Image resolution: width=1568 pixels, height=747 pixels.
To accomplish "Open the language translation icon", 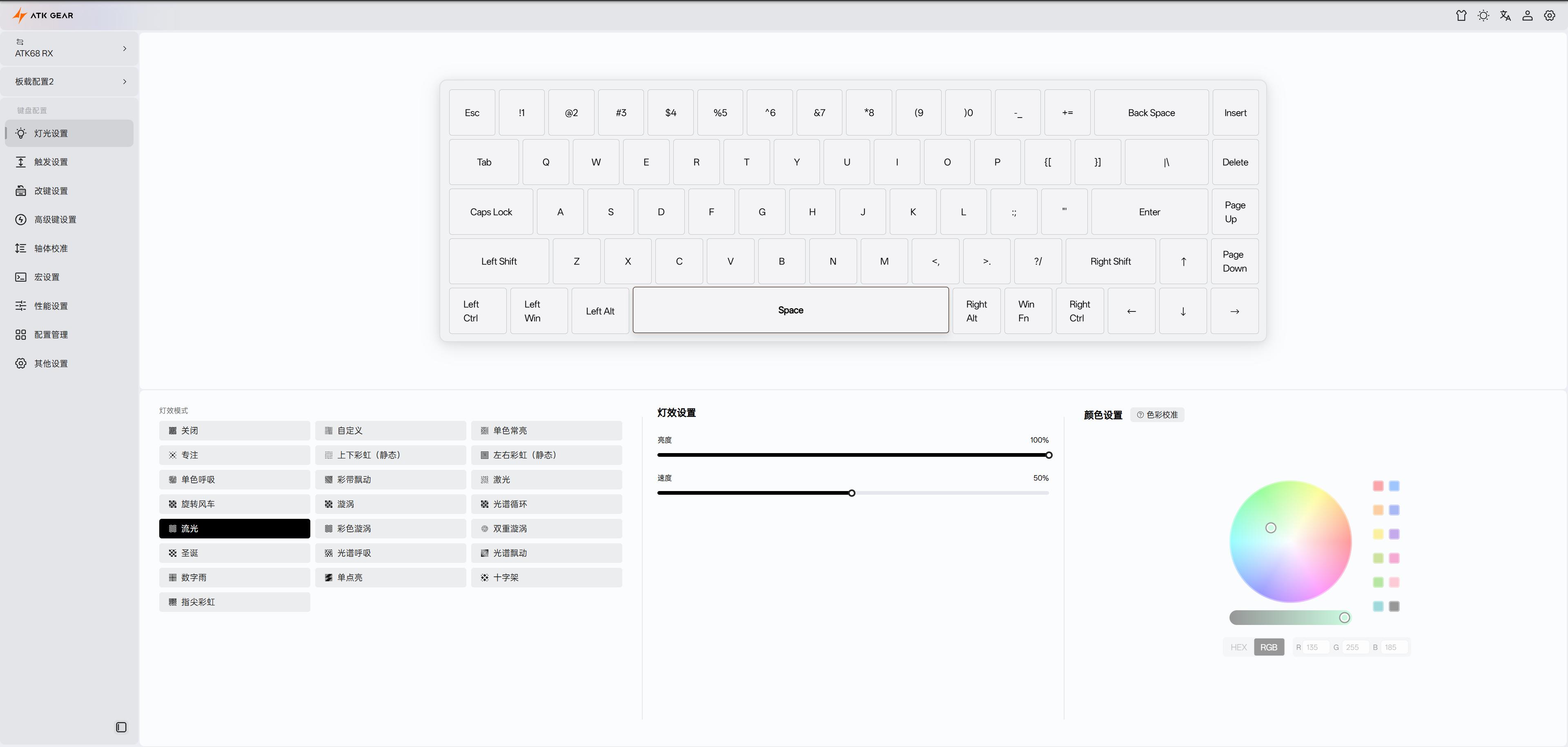I will pyautogui.click(x=1505, y=16).
